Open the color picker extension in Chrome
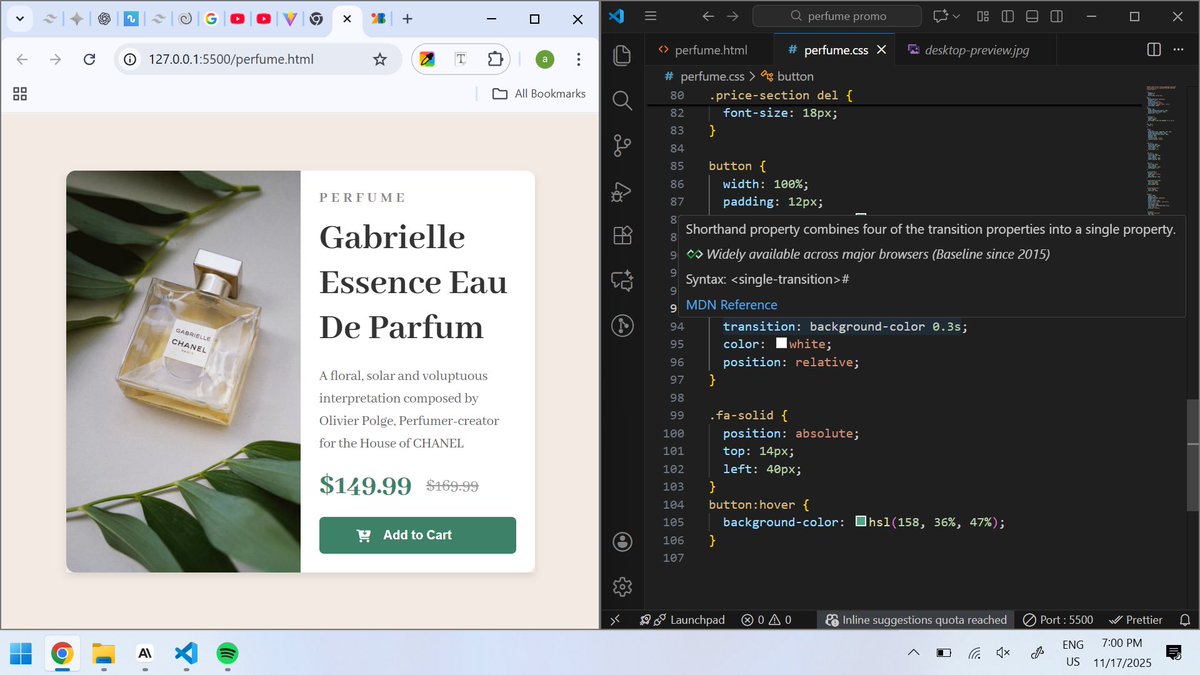The width and height of the screenshot is (1200, 675). (427, 59)
